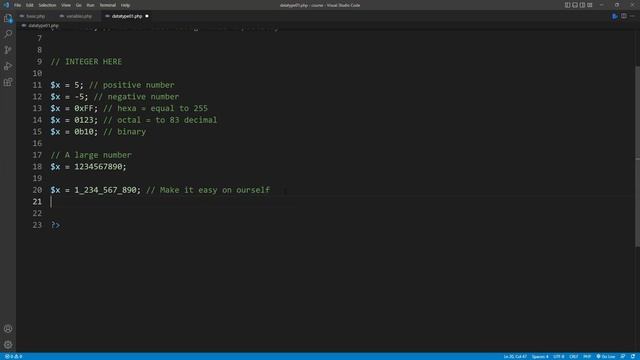640x360 pixels.
Task: Open the Accounts menu in activity bar
Action: coord(8,329)
